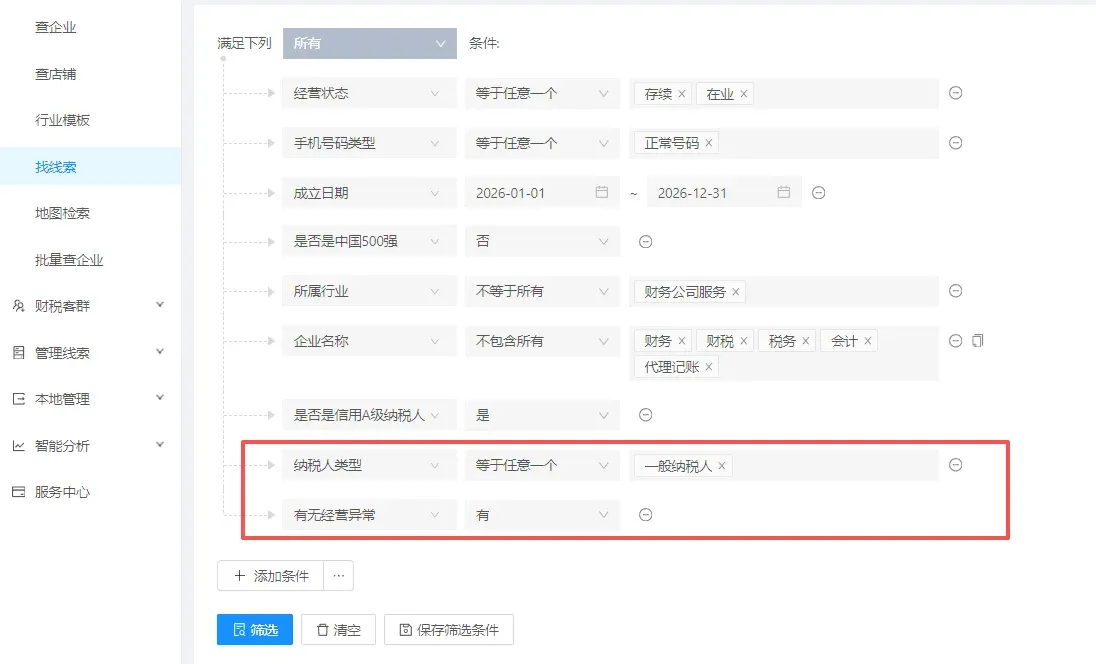Click the 保存筛选条件 button

coord(449,630)
